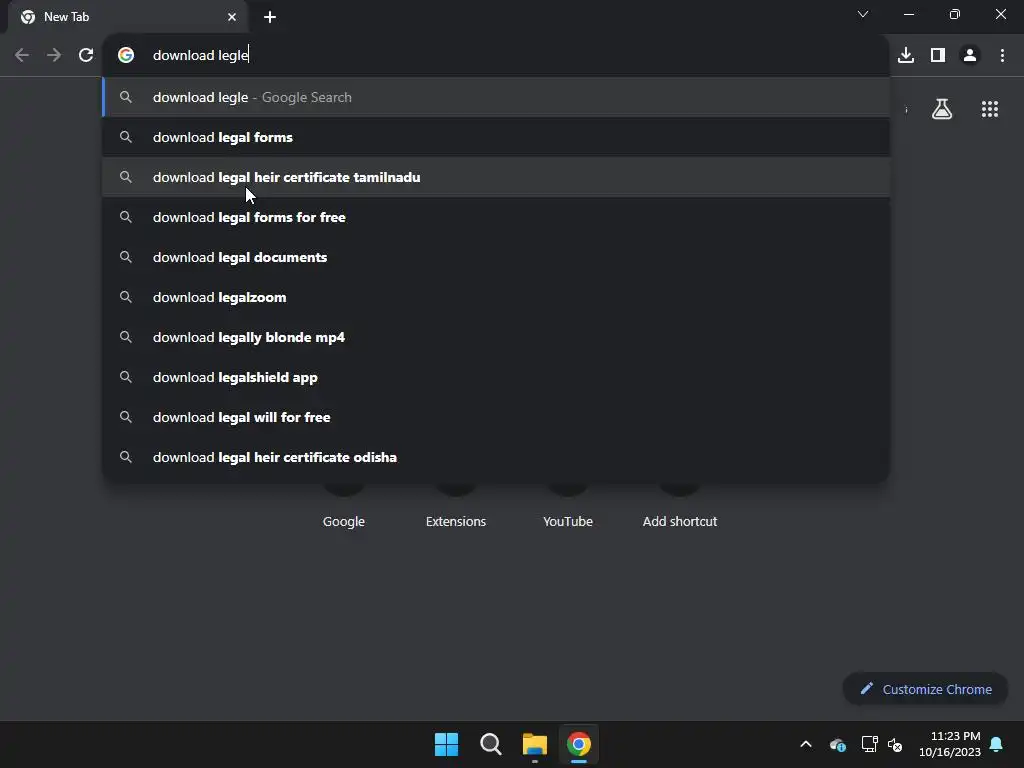This screenshot has height=768, width=1024.
Task: Click the Google icon in address bar
Action: point(126,56)
